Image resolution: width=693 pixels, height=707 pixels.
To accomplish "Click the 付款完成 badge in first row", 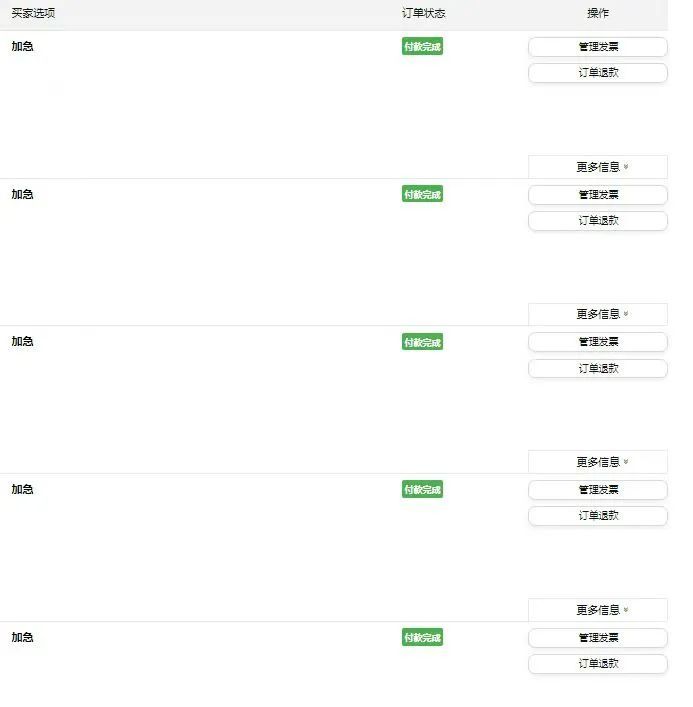I will (x=422, y=47).
